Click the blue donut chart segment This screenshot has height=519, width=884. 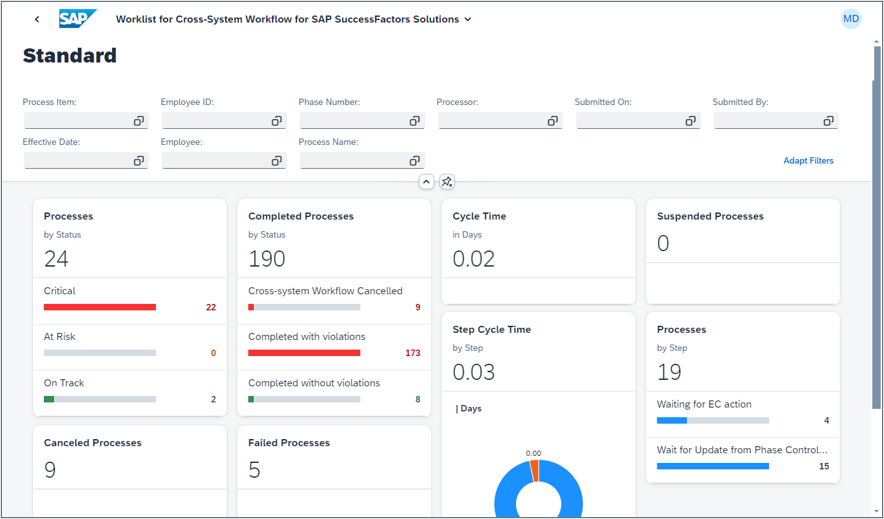pos(569,490)
